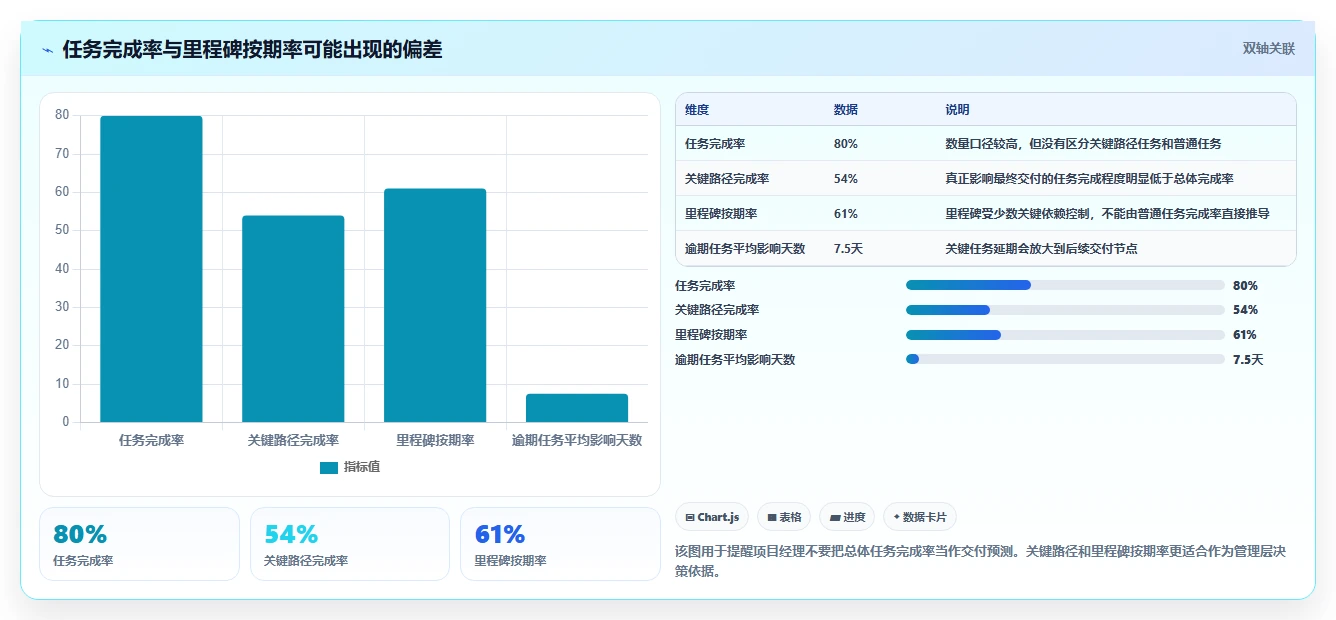This screenshot has width=1336, height=620.
Task: Click the description starting 数量口径较高
Action: (1083, 144)
